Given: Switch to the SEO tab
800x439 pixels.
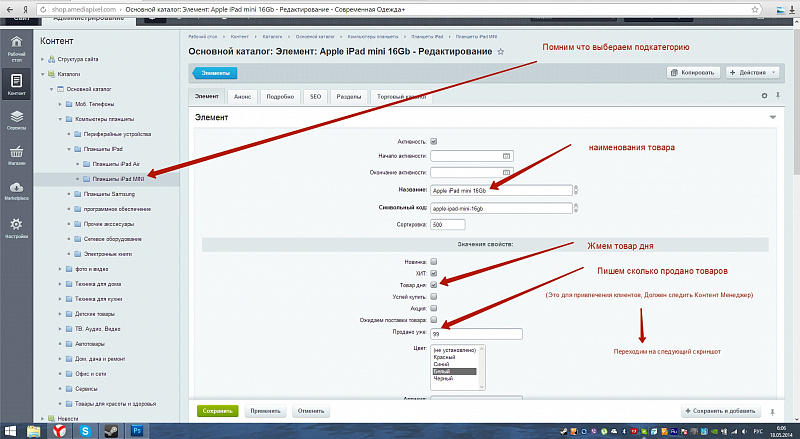Looking at the screenshot, I should tap(315, 96).
